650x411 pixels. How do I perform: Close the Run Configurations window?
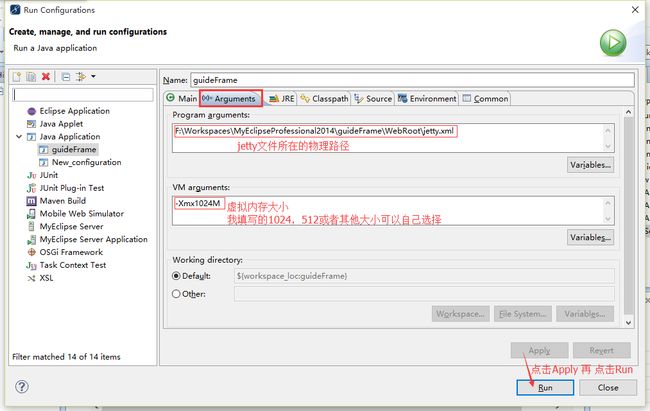pos(635,10)
